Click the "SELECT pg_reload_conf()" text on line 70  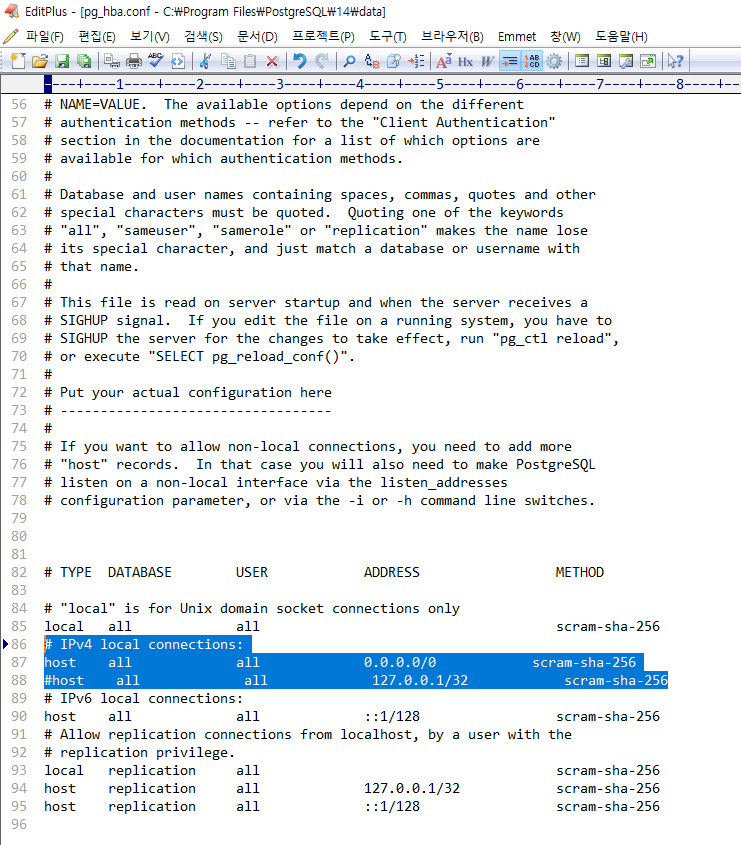pyautogui.click(x=248, y=357)
